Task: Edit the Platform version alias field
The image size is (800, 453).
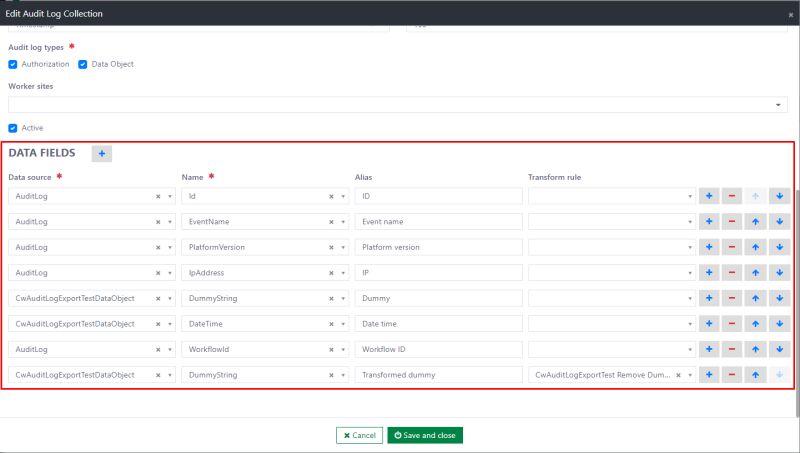Action: [438, 247]
